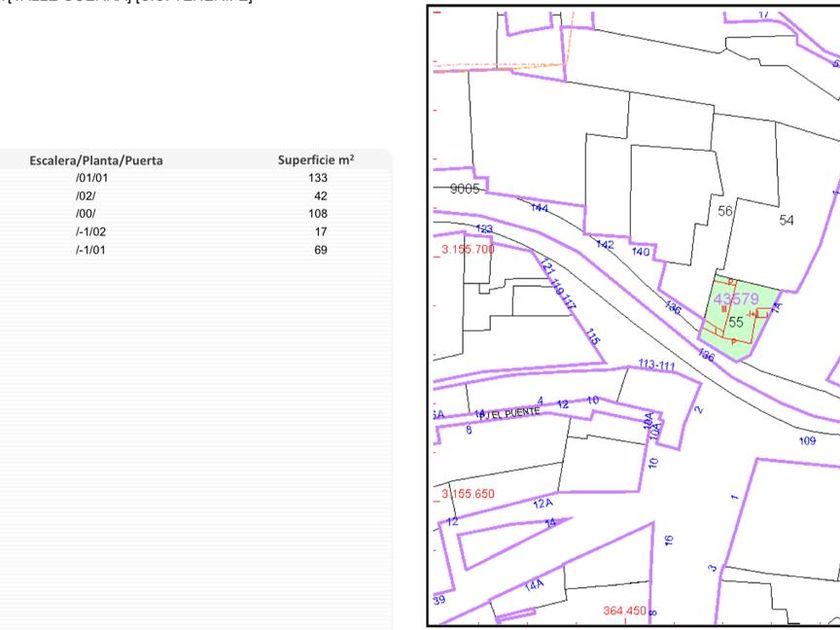Click street number 16 on the map
Image resolution: width=840 pixels, height=630 pixels.
pos(668,541)
